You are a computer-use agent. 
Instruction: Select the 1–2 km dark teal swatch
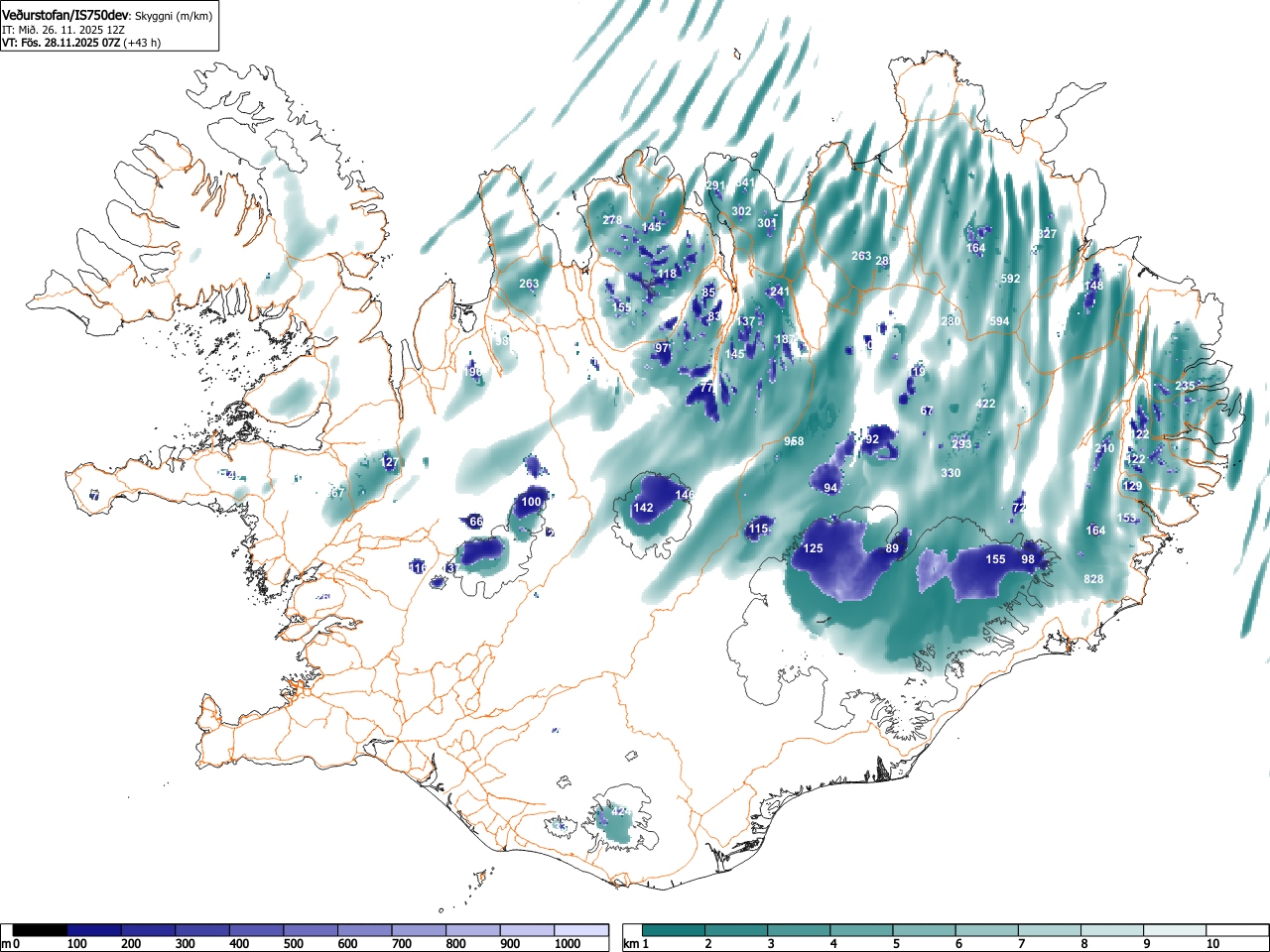tap(675, 930)
